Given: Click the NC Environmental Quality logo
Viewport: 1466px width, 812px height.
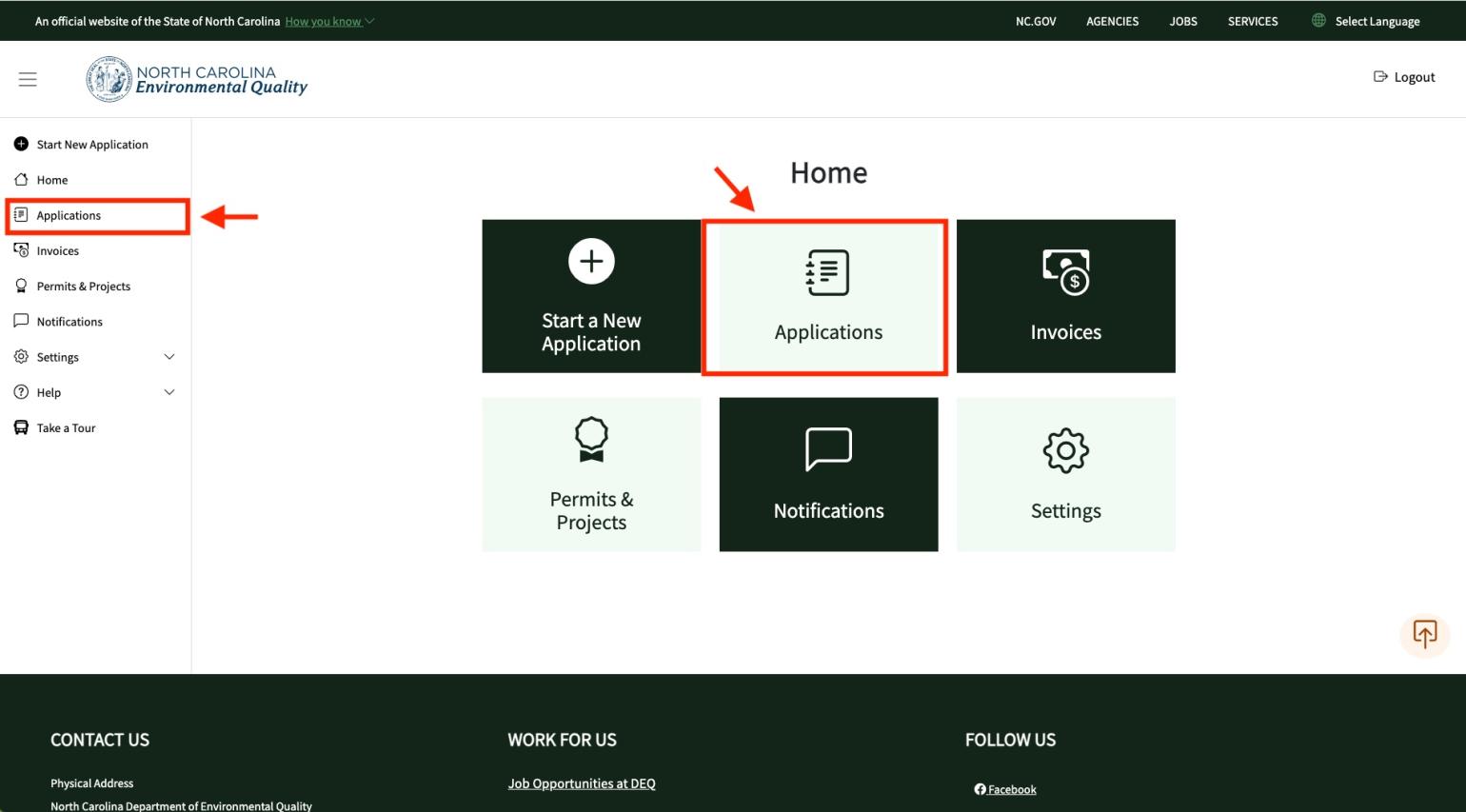Looking at the screenshot, I should coord(195,79).
